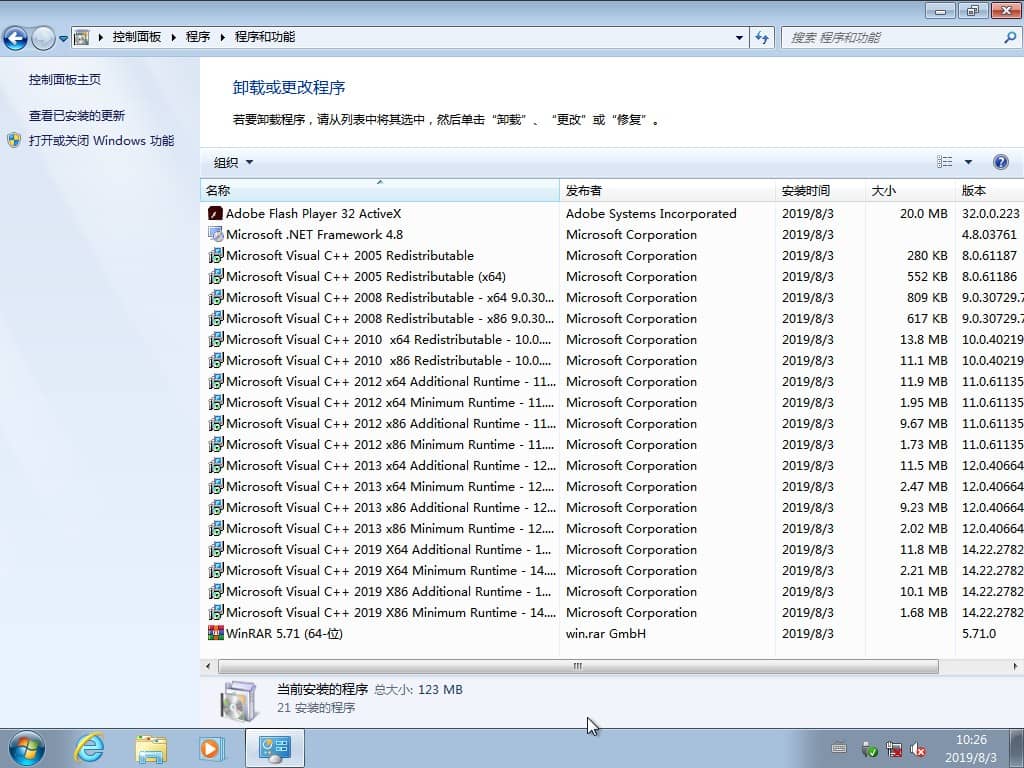Screen dimensions: 1024x768
Task: Click the Back navigation arrow button
Action: tap(16, 38)
